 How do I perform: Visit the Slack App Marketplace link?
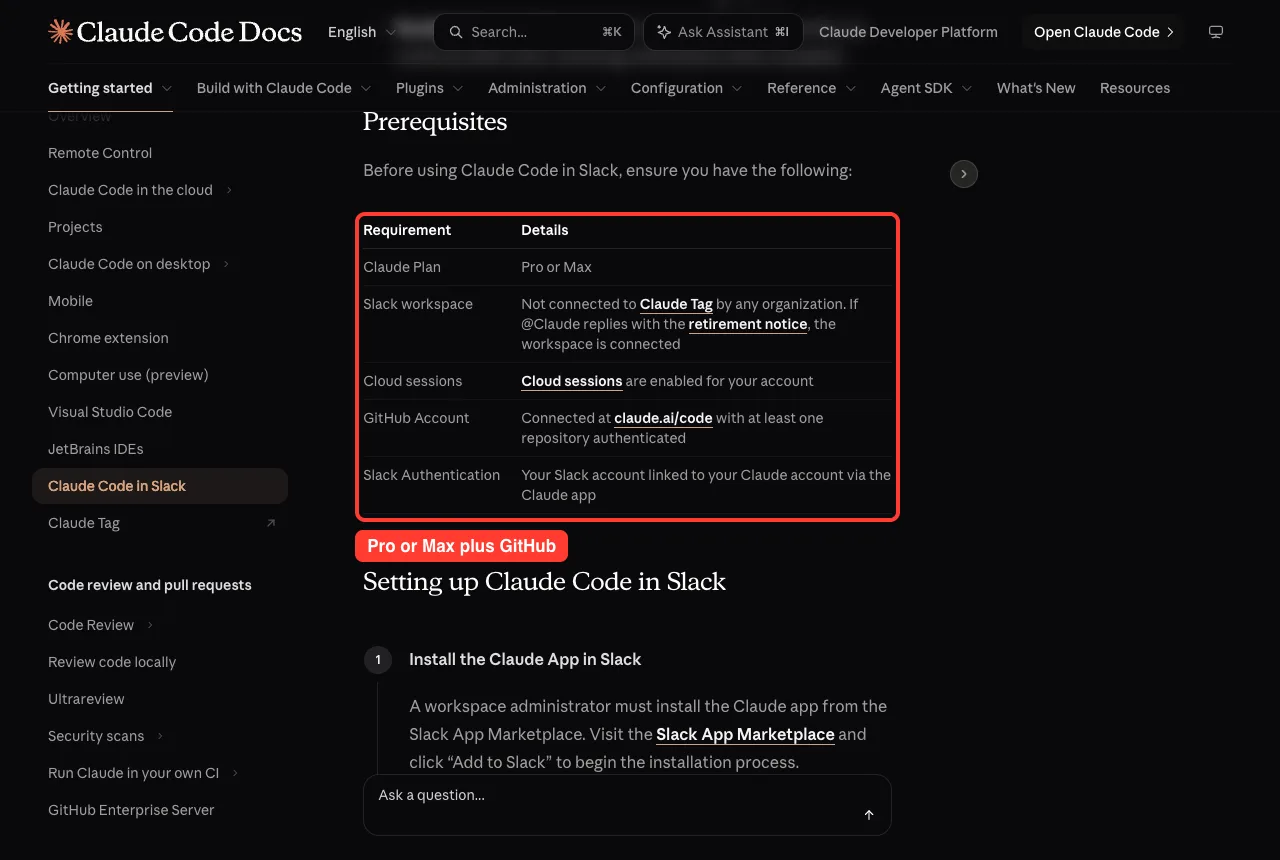745,734
